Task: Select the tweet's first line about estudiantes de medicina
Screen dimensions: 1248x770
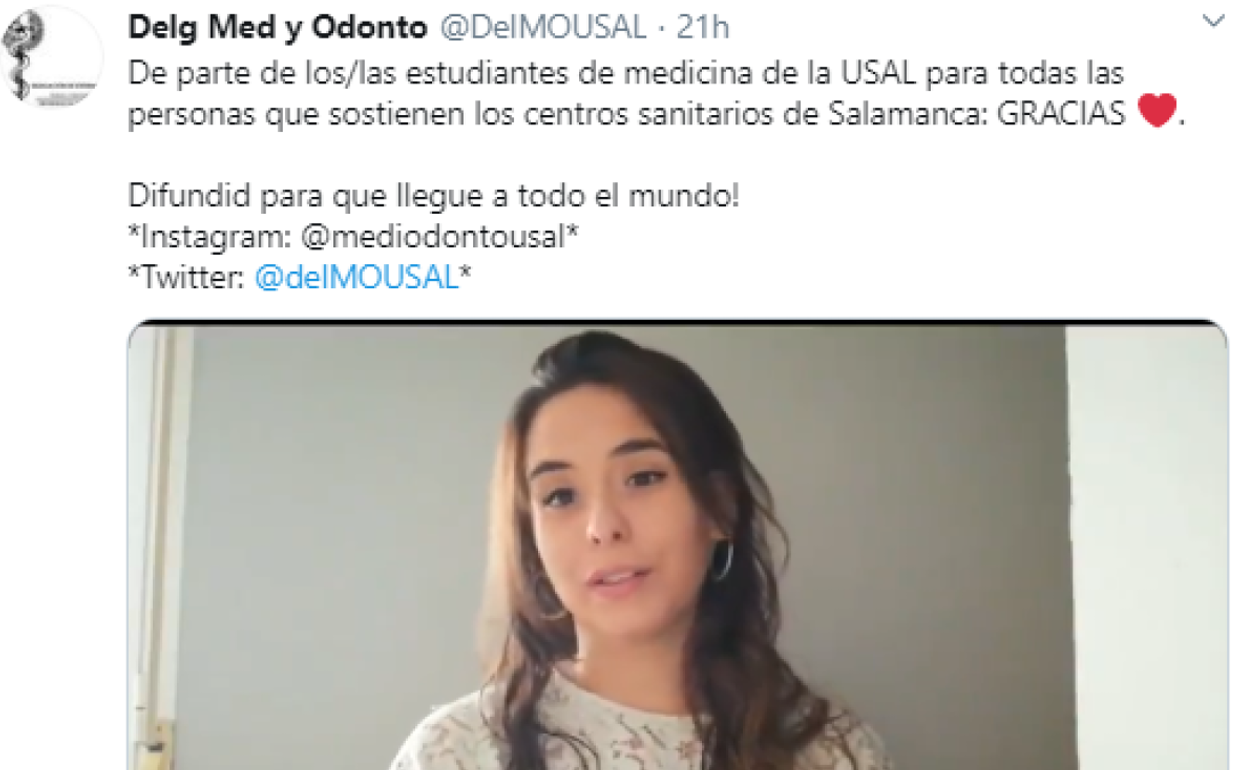Action: (626, 73)
